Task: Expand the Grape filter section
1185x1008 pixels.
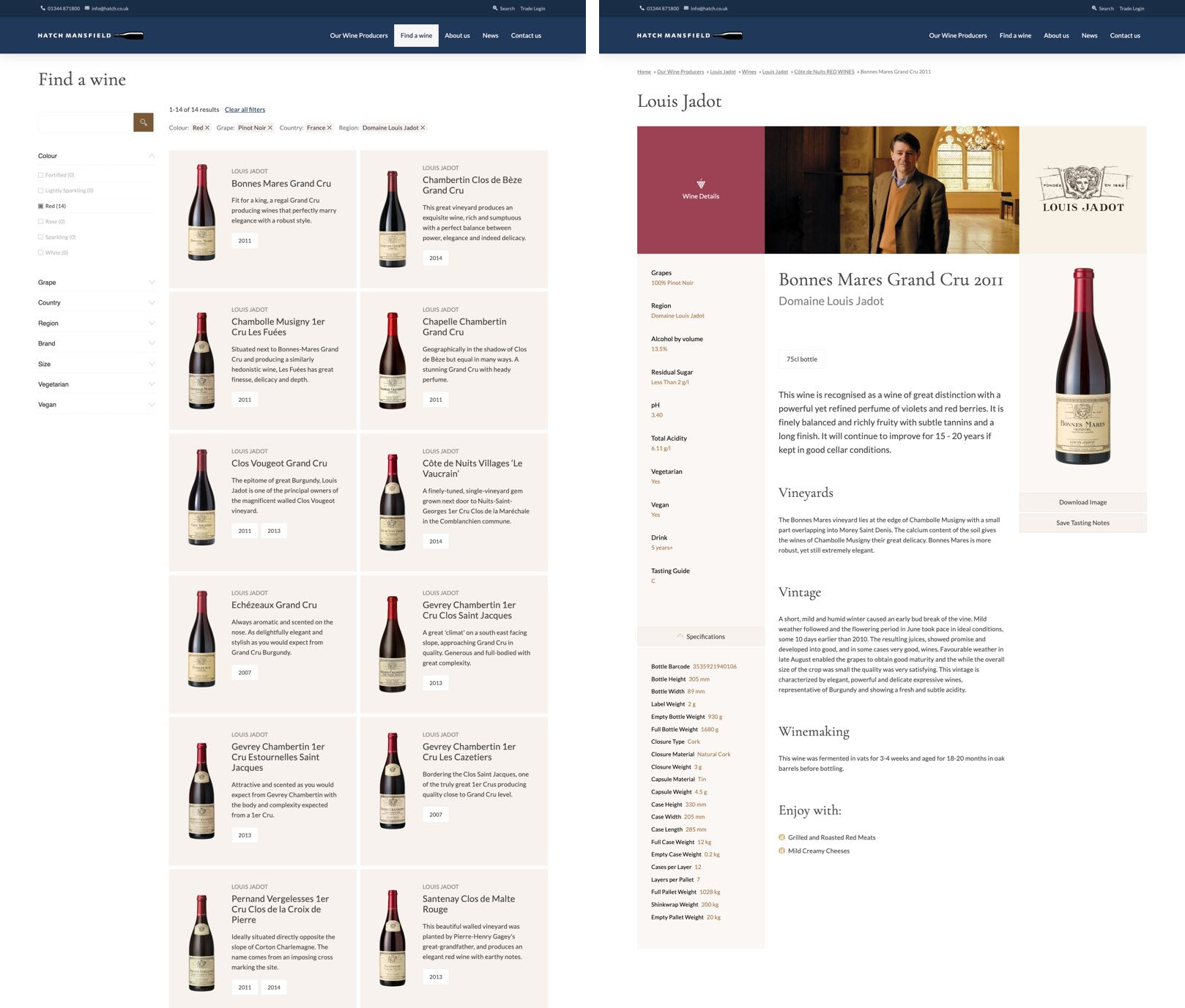Action: pyautogui.click(x=97, y=283)
